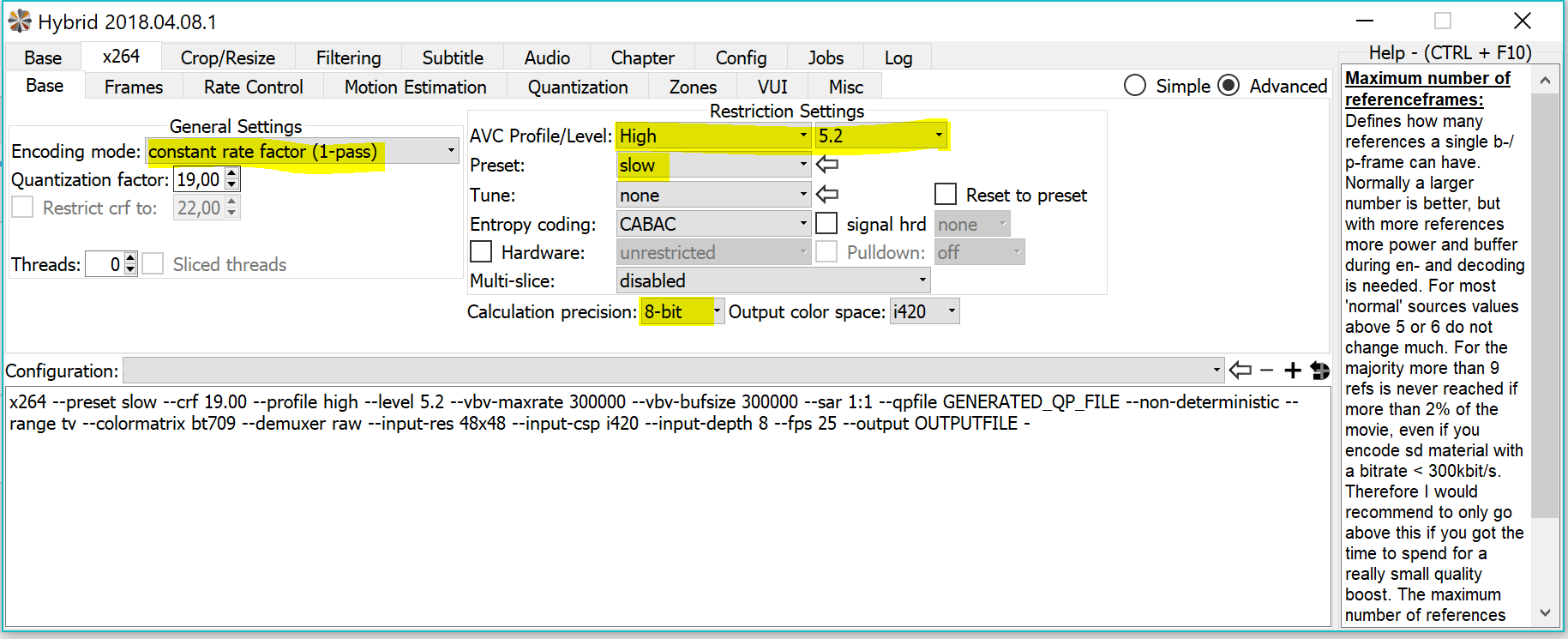Viewport: 1568px width, 639px height.
Task: Click the Help - (CTRL + F10) title
Action: click(1450, 52)
